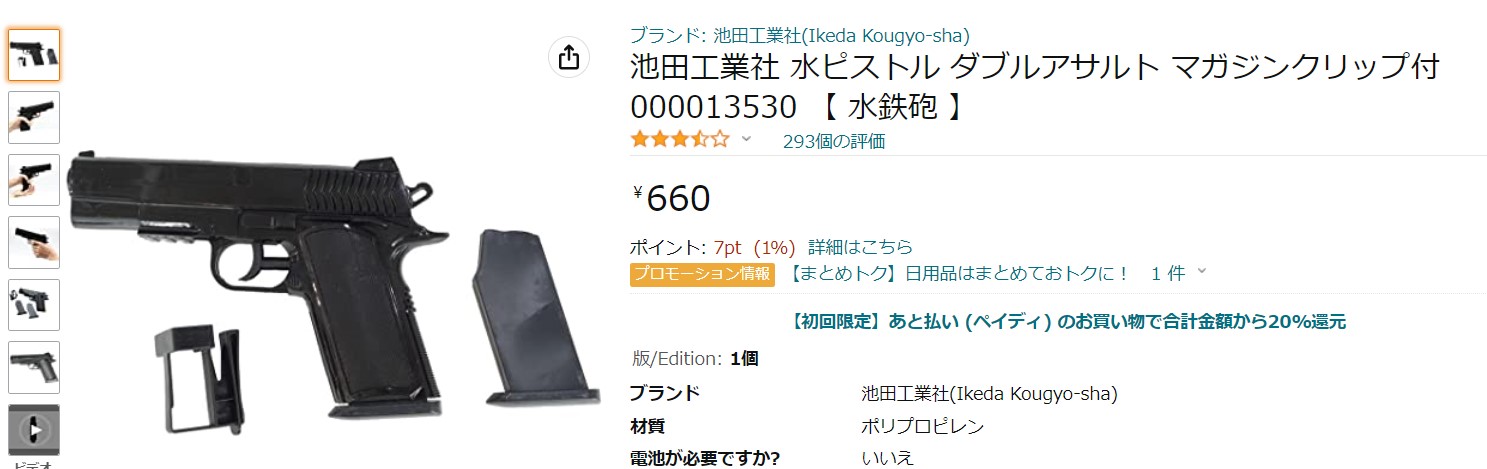Click the プロモーション情報 orange badge
Screen dimensions: 1487x469
(x=702, y=273)
